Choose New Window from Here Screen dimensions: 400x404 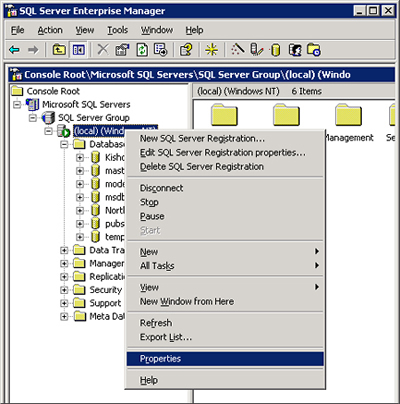point(225,301)
